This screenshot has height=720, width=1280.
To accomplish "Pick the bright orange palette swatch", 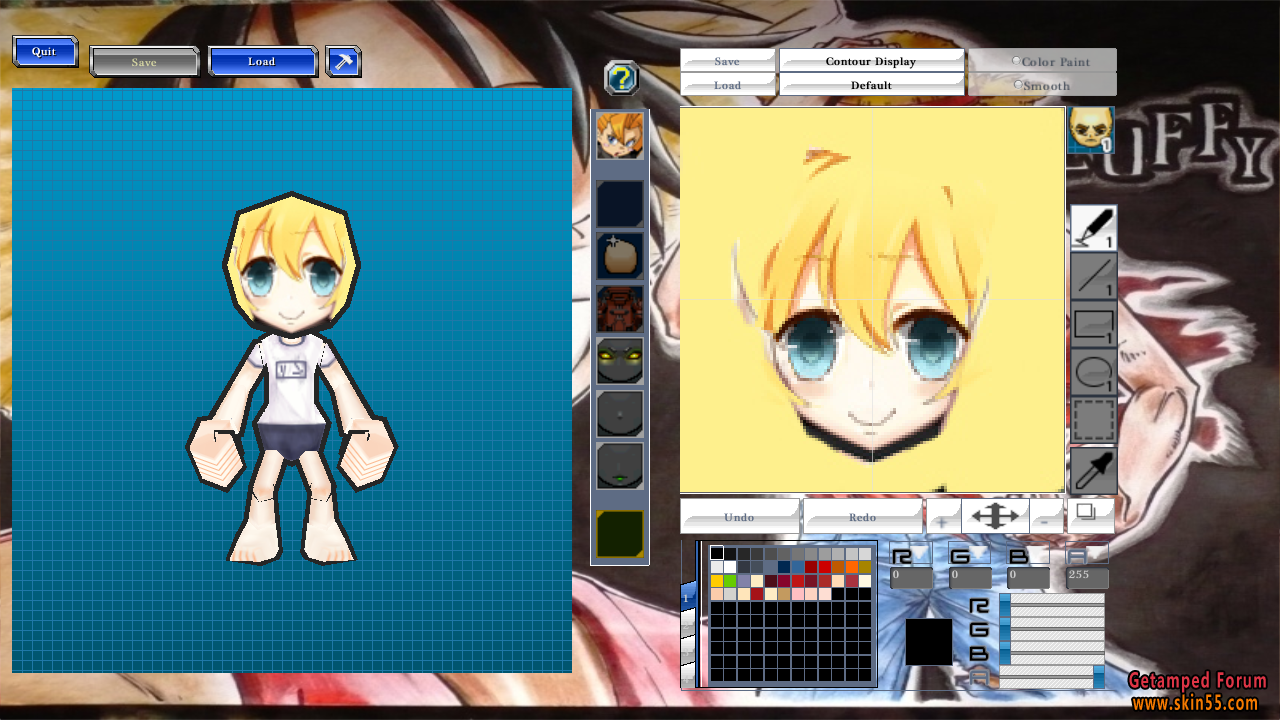I will (x=852, y=567).
